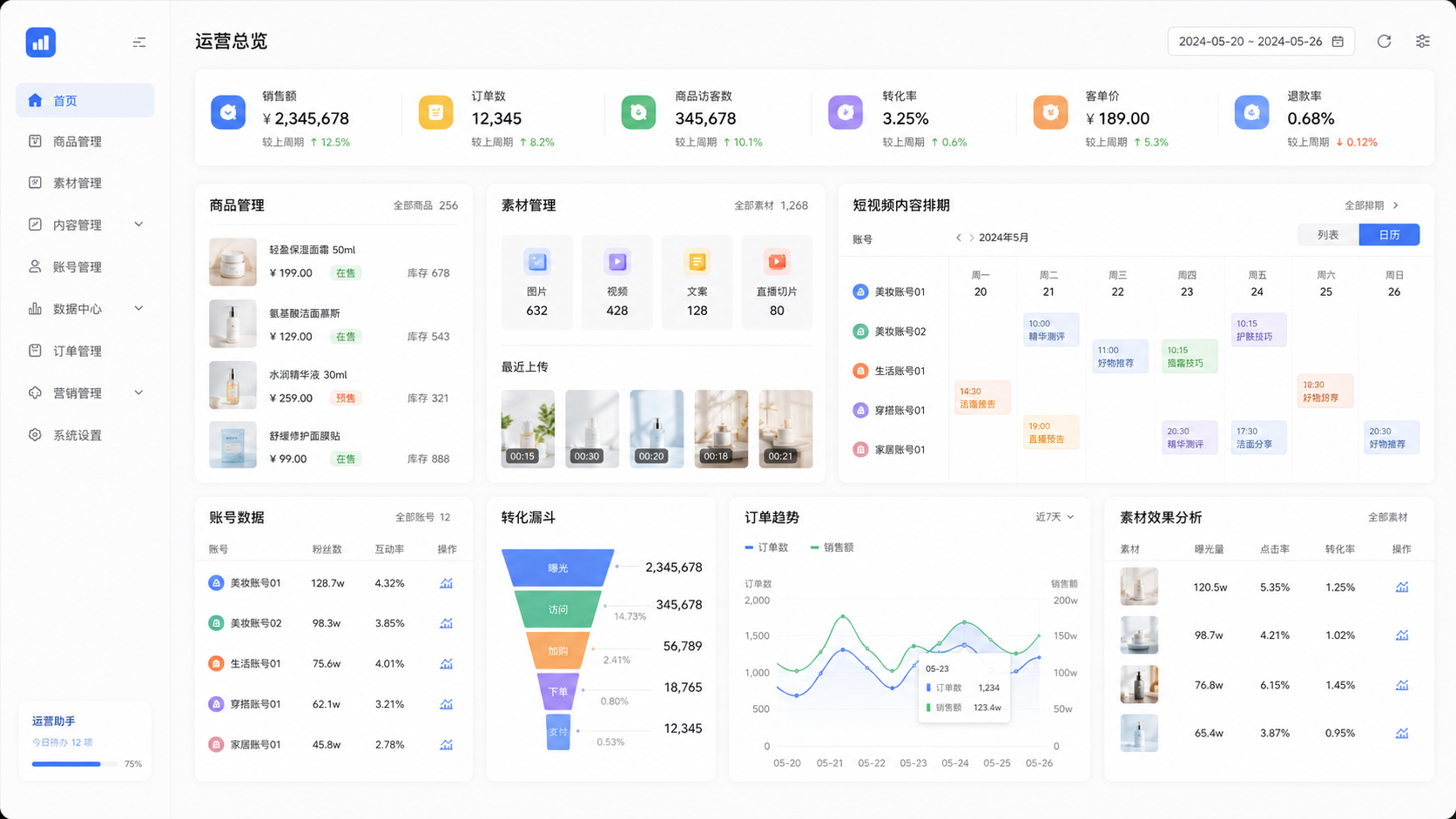View chart for 生活账号01 row
Image resolution: width=1456 pixels, height=819 pixels.
(446, 663)
